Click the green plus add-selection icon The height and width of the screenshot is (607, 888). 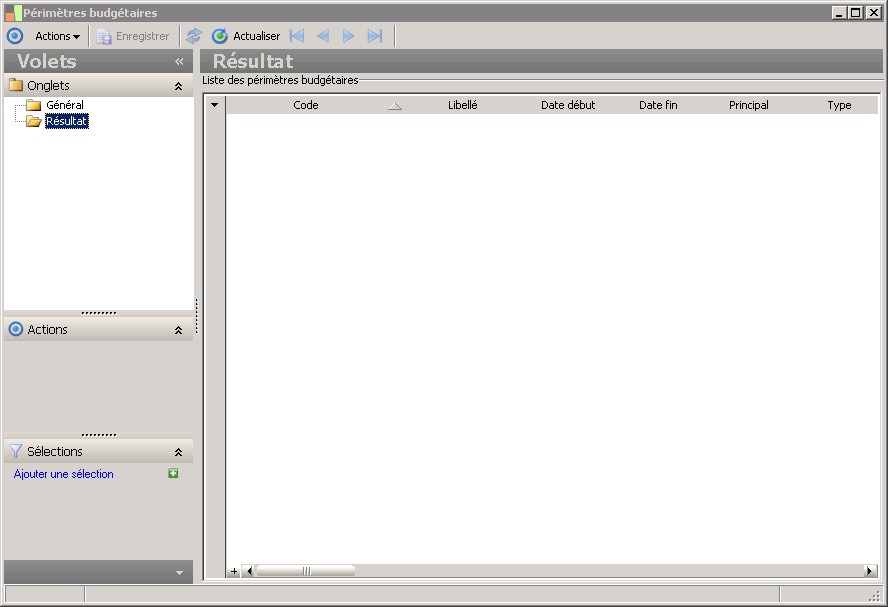click(173, 473)
